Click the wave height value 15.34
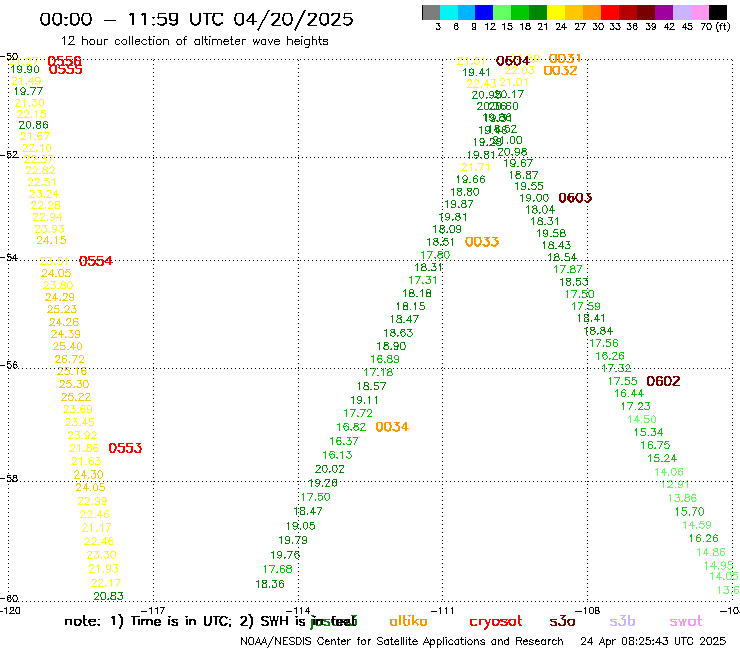 tap(648, 432)
